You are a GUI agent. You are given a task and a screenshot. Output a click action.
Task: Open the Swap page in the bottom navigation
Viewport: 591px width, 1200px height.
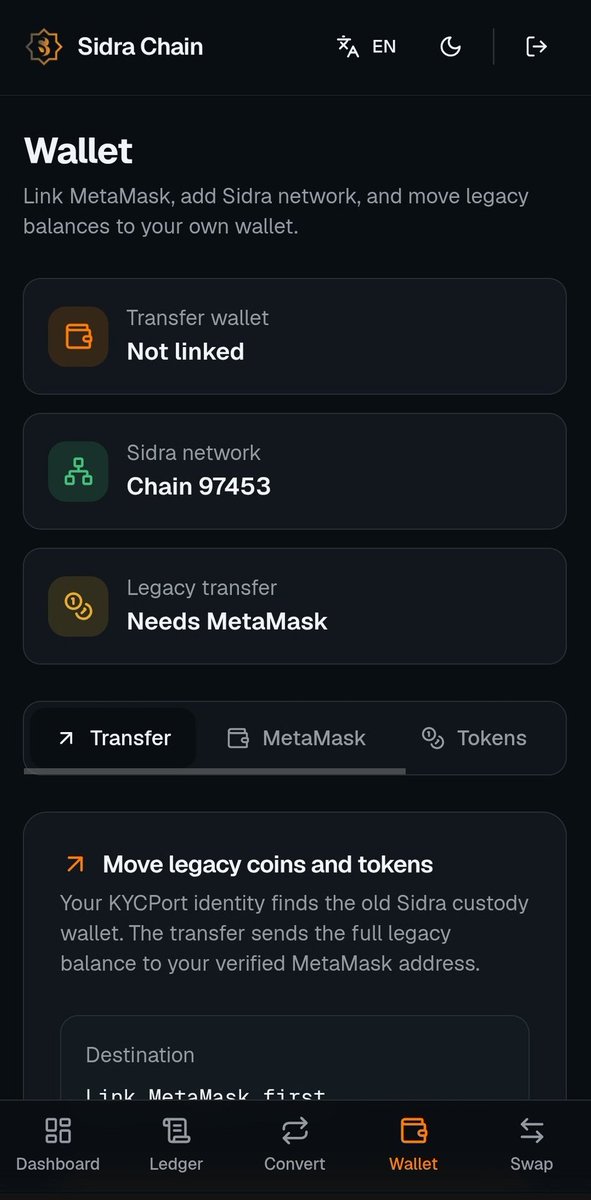[531, 1145]
